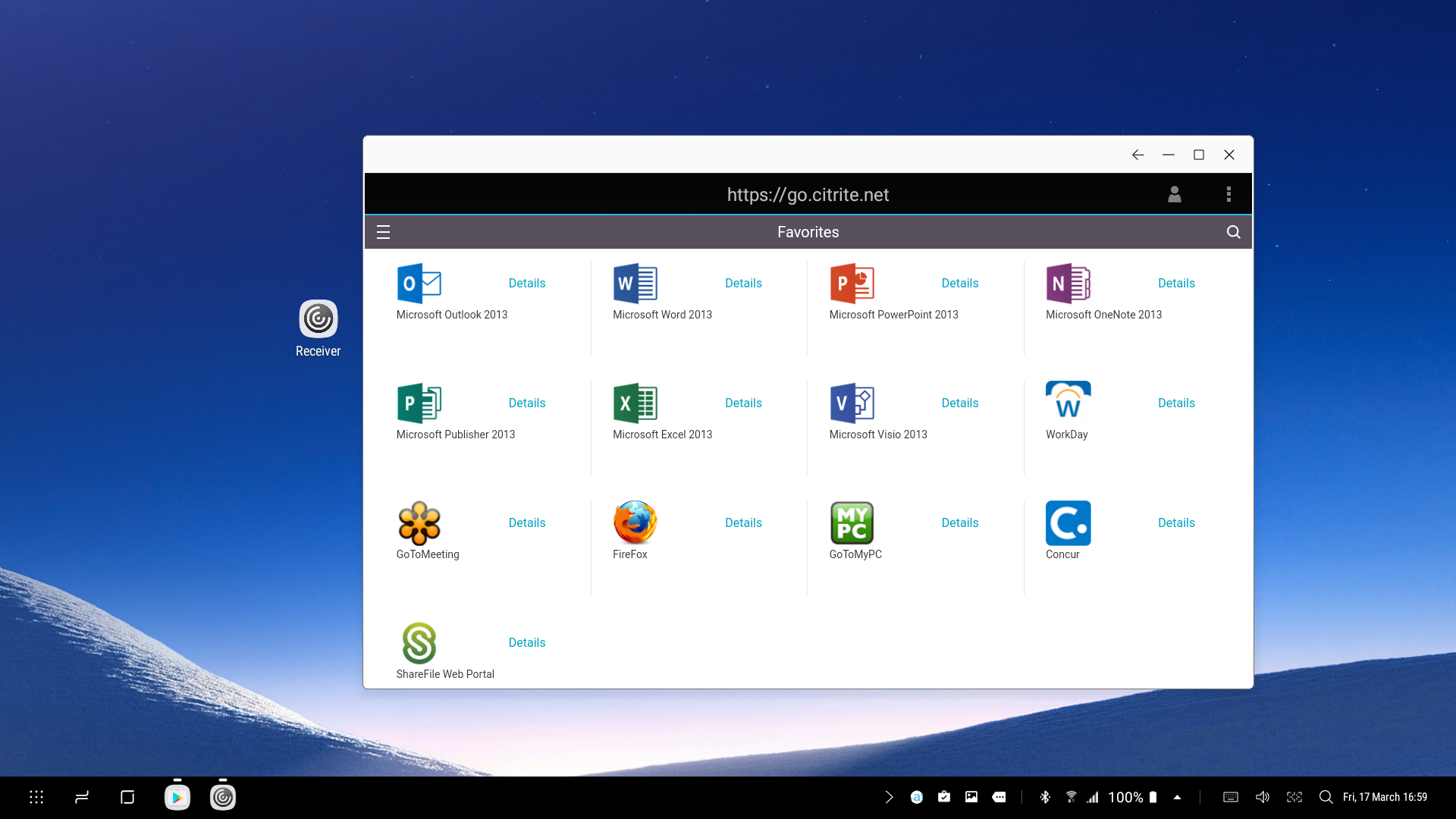Launch Microsoft Word 2013 icon
This screenshot has height=819, width=1456.
tap(635, 284)
